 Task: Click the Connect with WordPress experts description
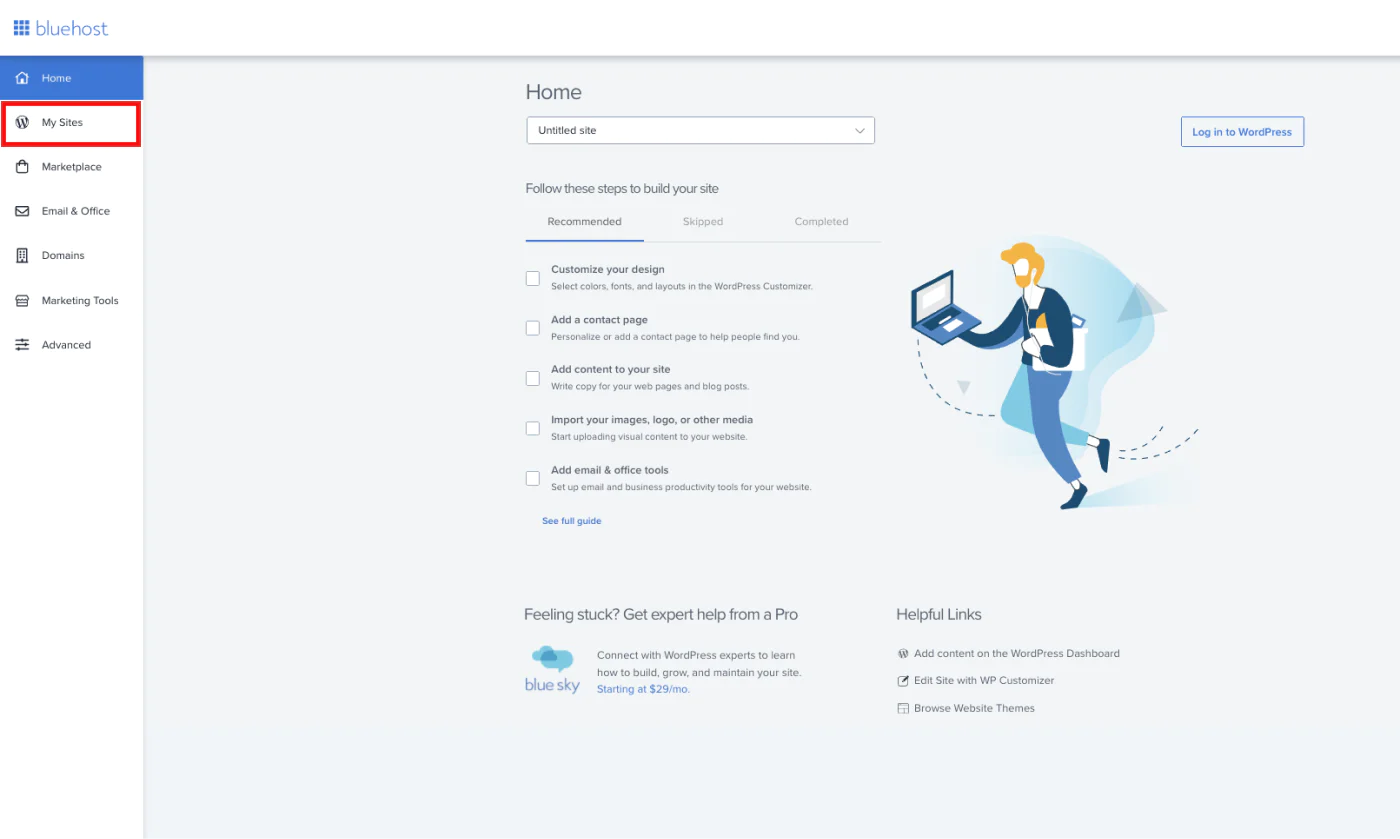coord(699,664)
